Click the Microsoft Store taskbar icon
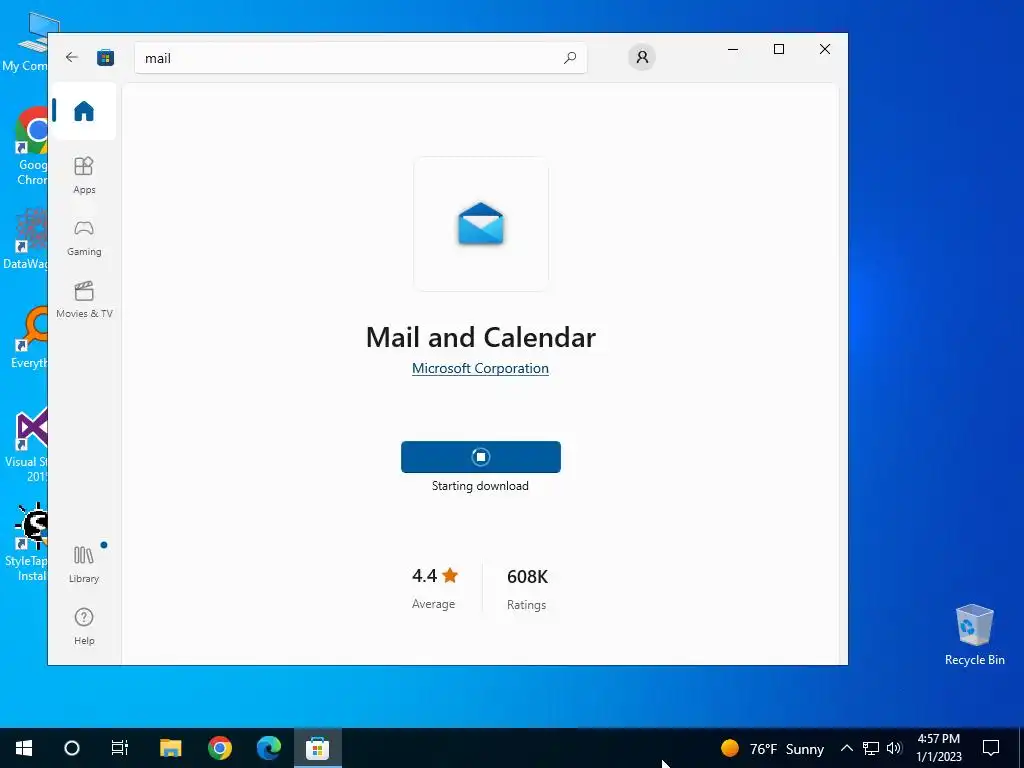Viewport: 1024px width, 768px height. [317, 748]
